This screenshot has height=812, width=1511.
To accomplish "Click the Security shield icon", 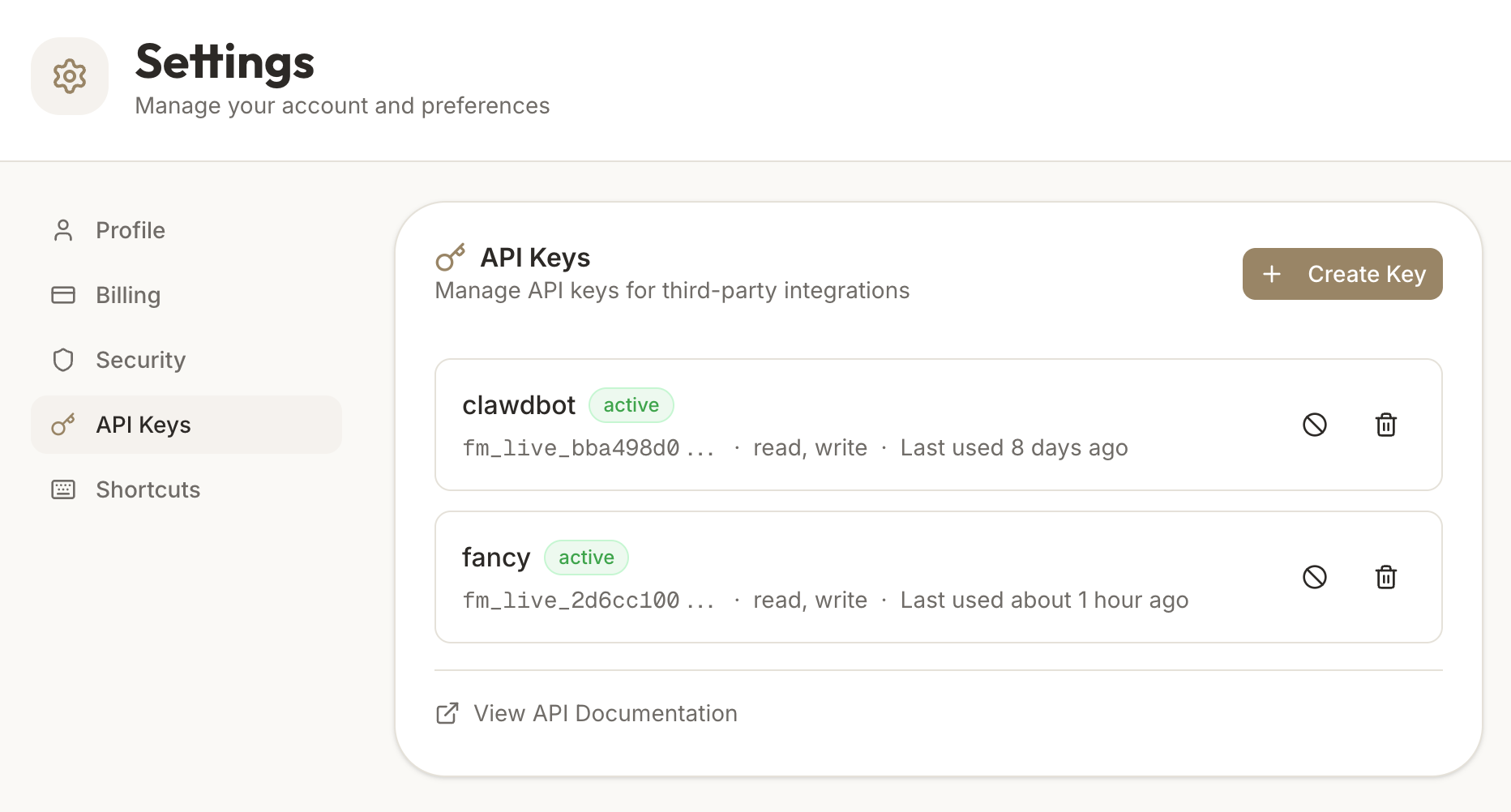I will tap(63, 360).
